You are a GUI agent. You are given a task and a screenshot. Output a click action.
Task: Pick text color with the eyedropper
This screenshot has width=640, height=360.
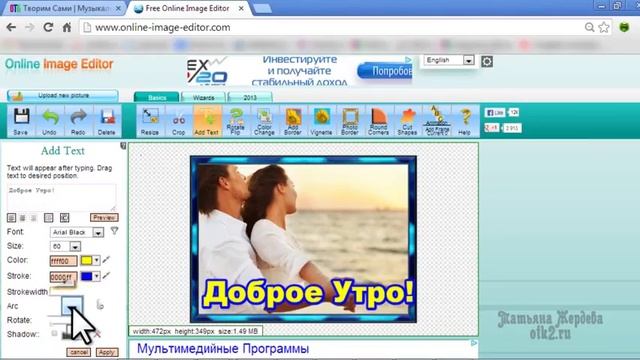pos(106,260)
